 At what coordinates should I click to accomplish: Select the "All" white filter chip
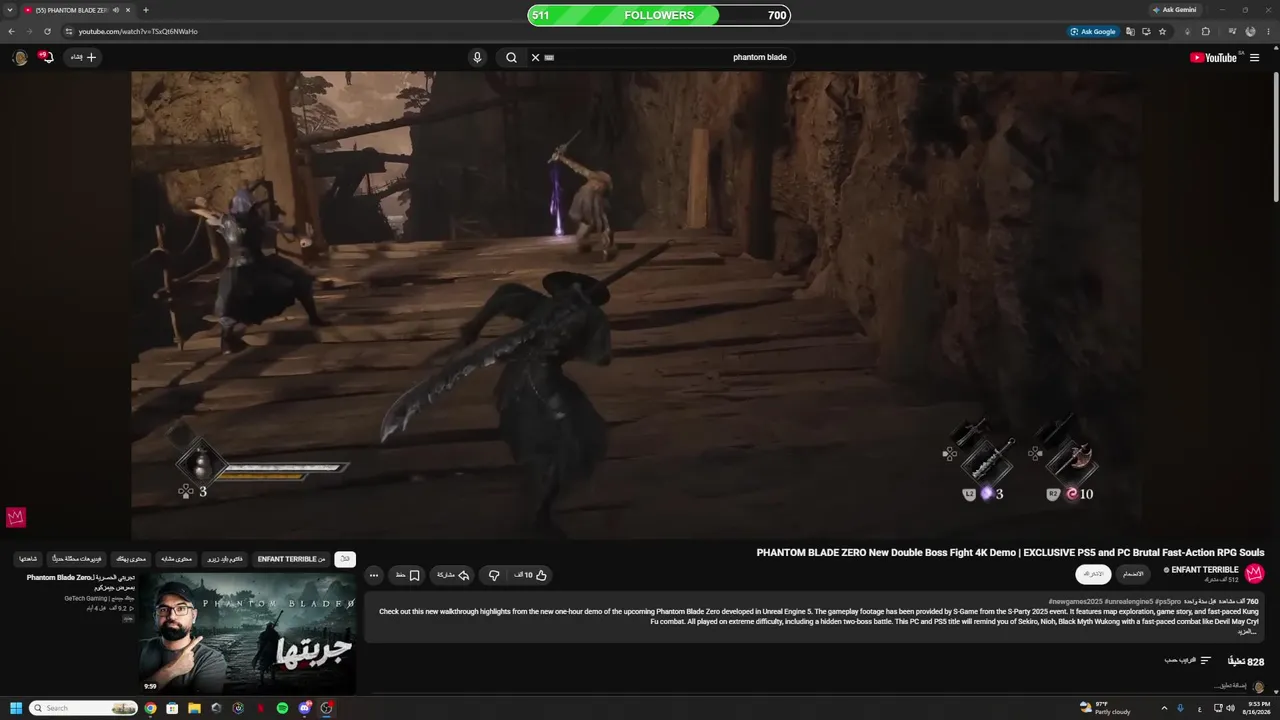click(x=345, y=559)
